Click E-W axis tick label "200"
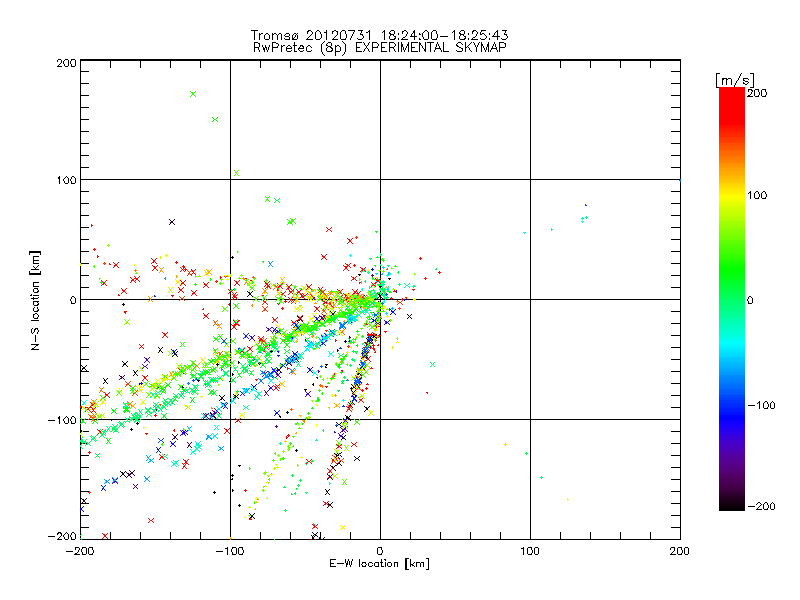 click(x=679, y=551)
